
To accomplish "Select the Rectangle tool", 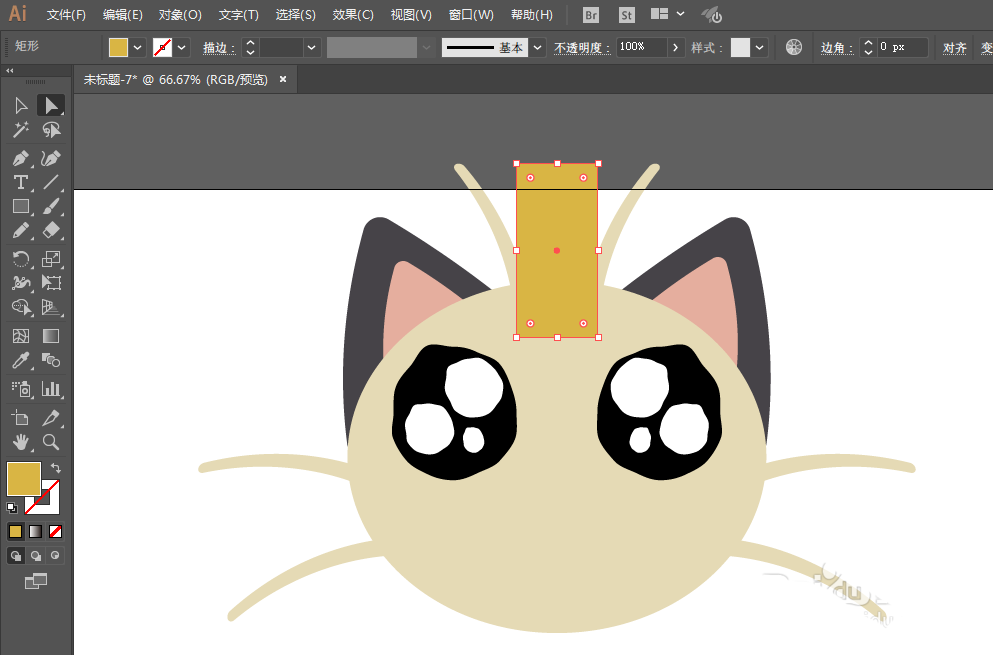I will coord(21,207).
